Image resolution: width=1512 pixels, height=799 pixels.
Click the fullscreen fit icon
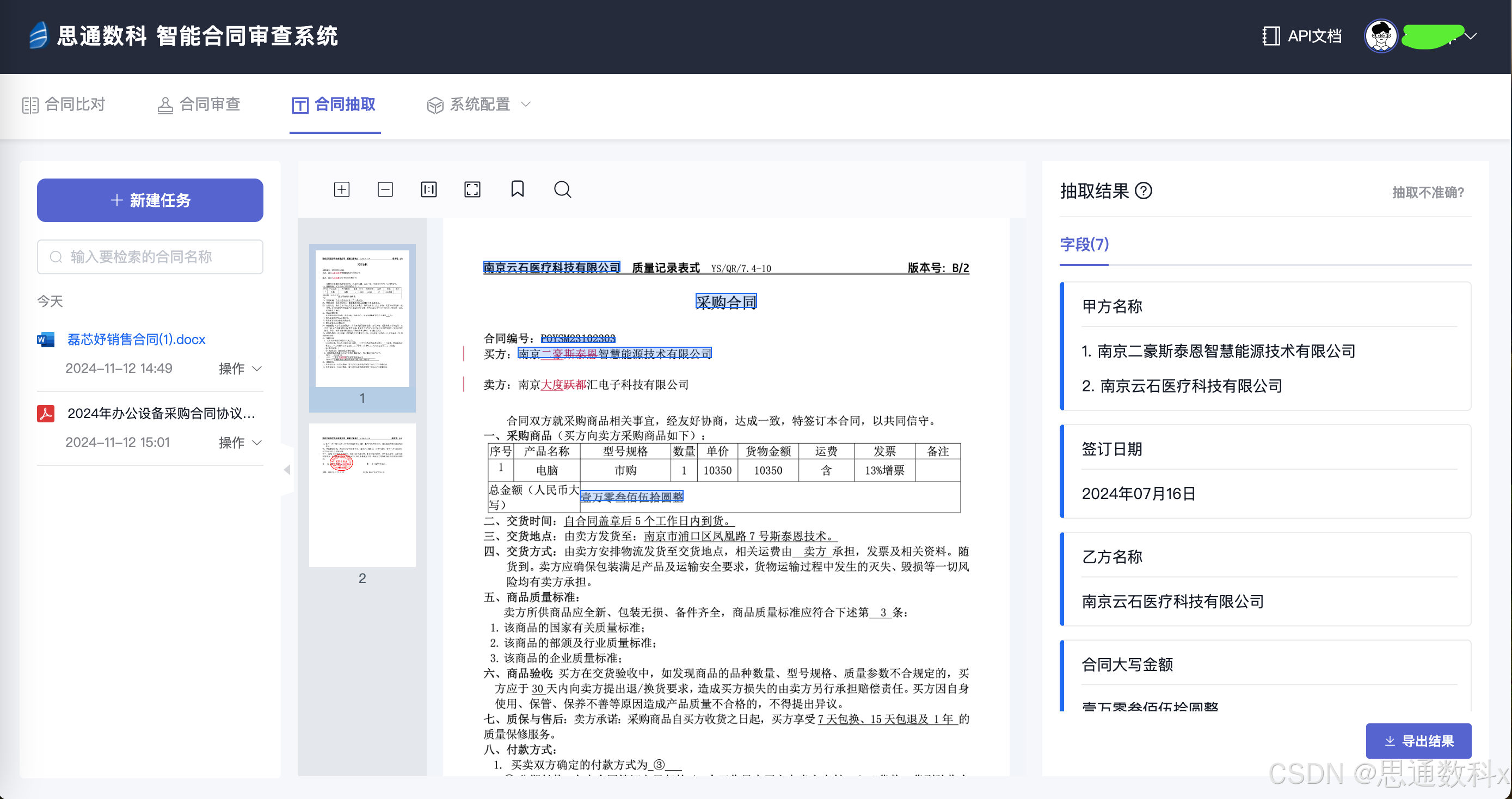click(x=472, y=189)
